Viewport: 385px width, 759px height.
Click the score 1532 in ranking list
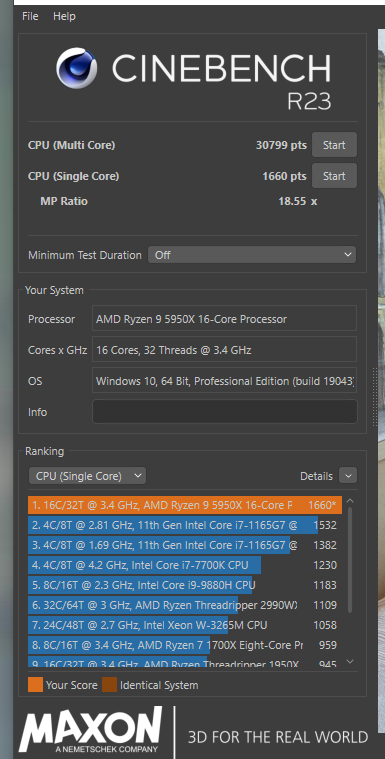[x=325, y=525]
